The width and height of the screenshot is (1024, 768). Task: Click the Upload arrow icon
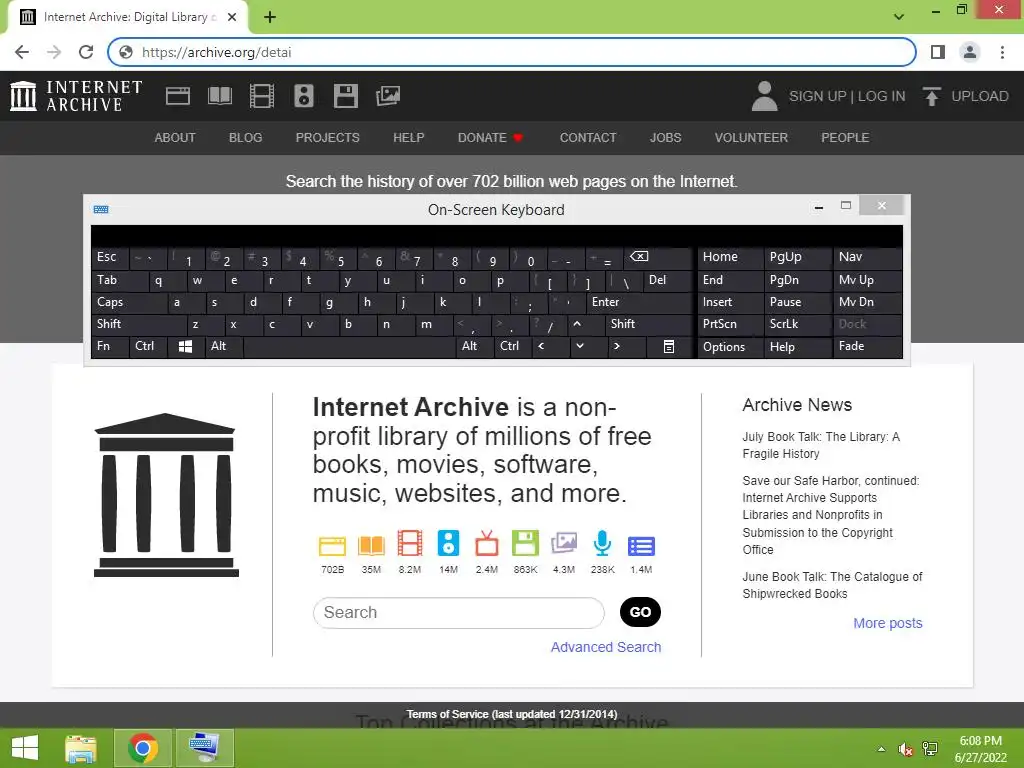(x=932, y=96)
